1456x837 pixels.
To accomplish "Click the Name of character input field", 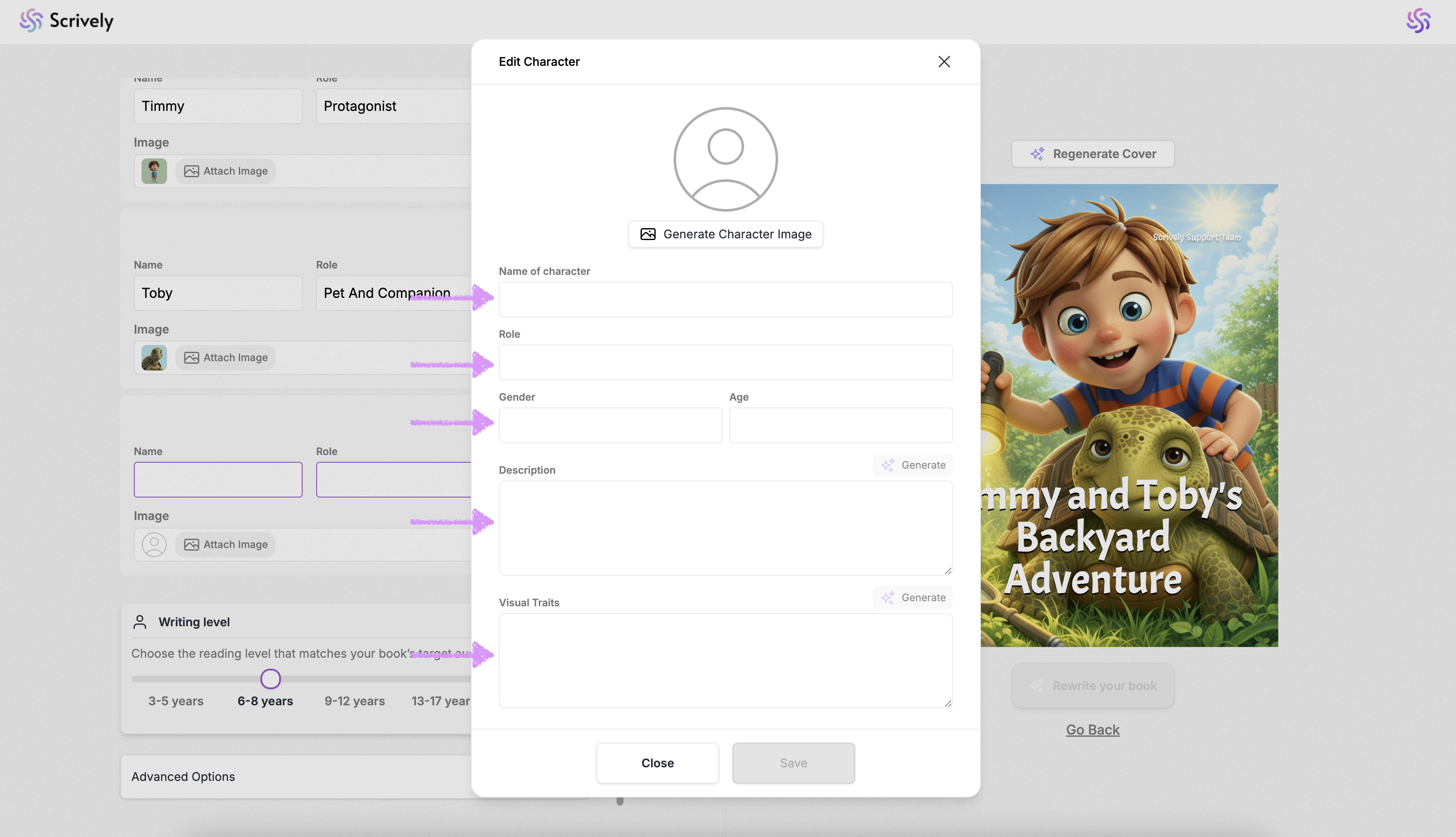I will point(725,300).
